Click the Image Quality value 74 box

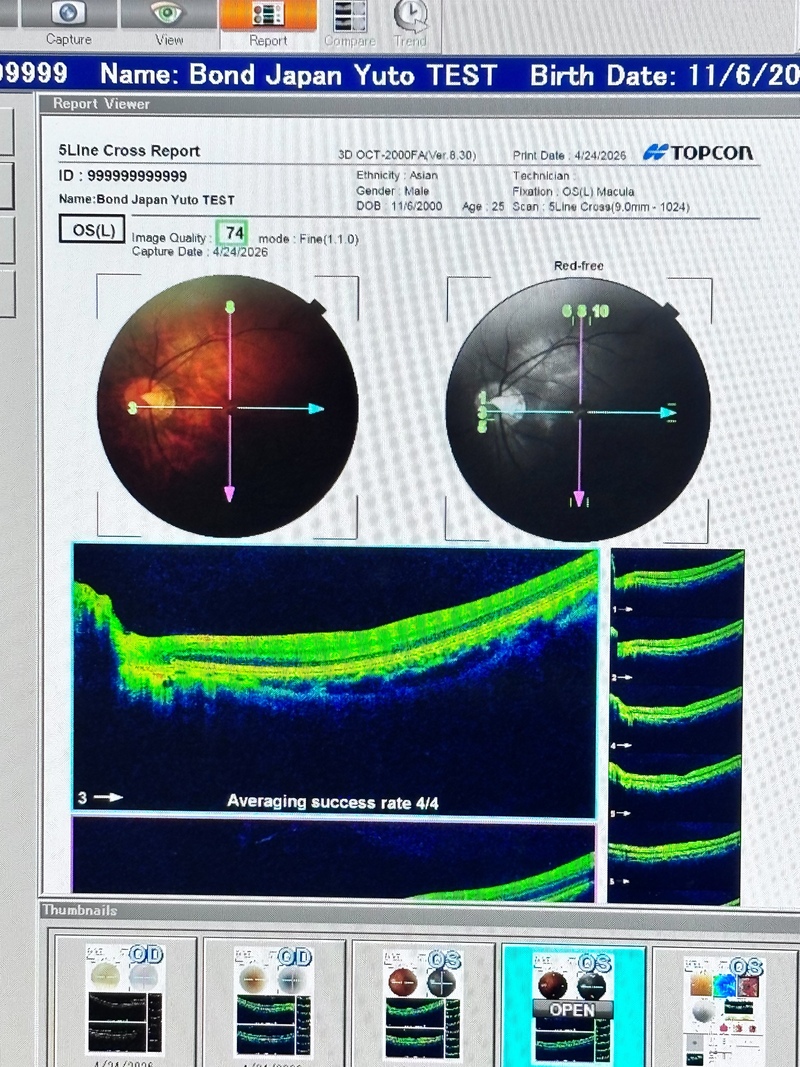pyautogui.click(x=236, y=233)
